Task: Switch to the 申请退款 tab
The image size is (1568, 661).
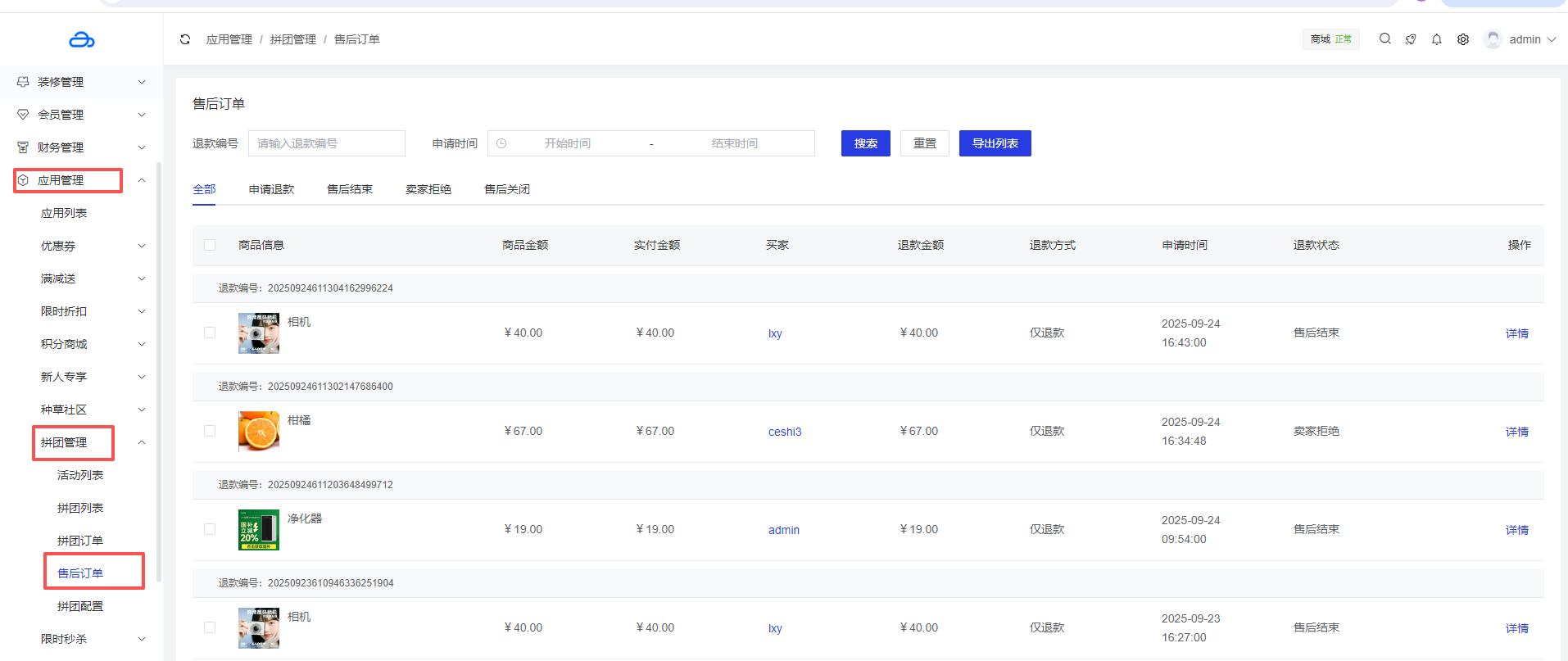Action: 271,189
